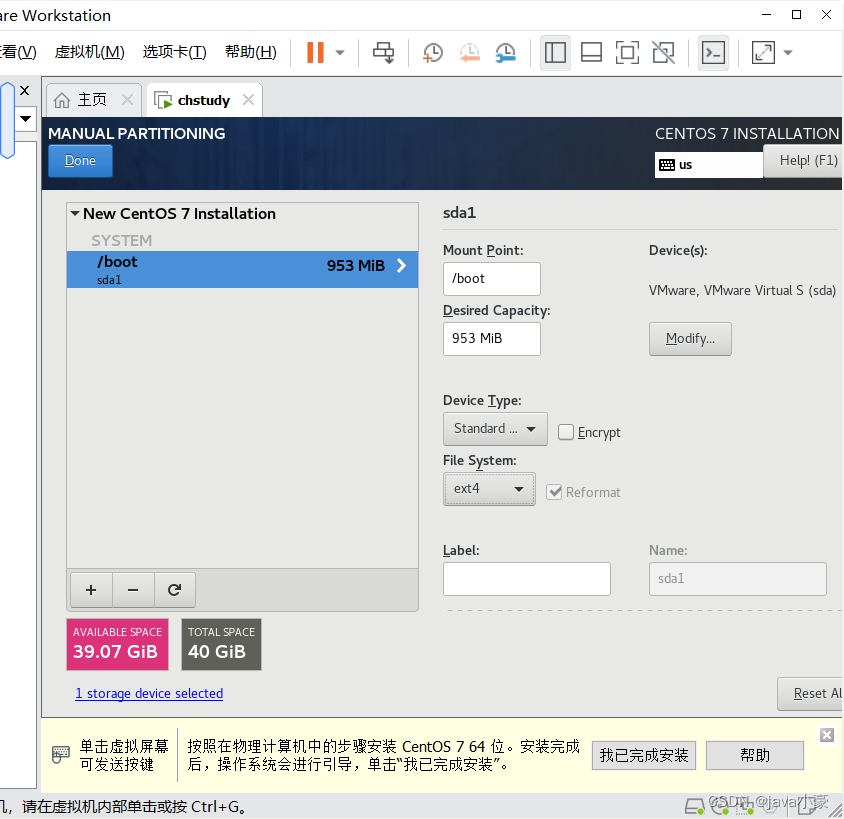Screen dimensions: 844x819
Task: Click the Help! (F1) button
Action: tap(804, 161)
